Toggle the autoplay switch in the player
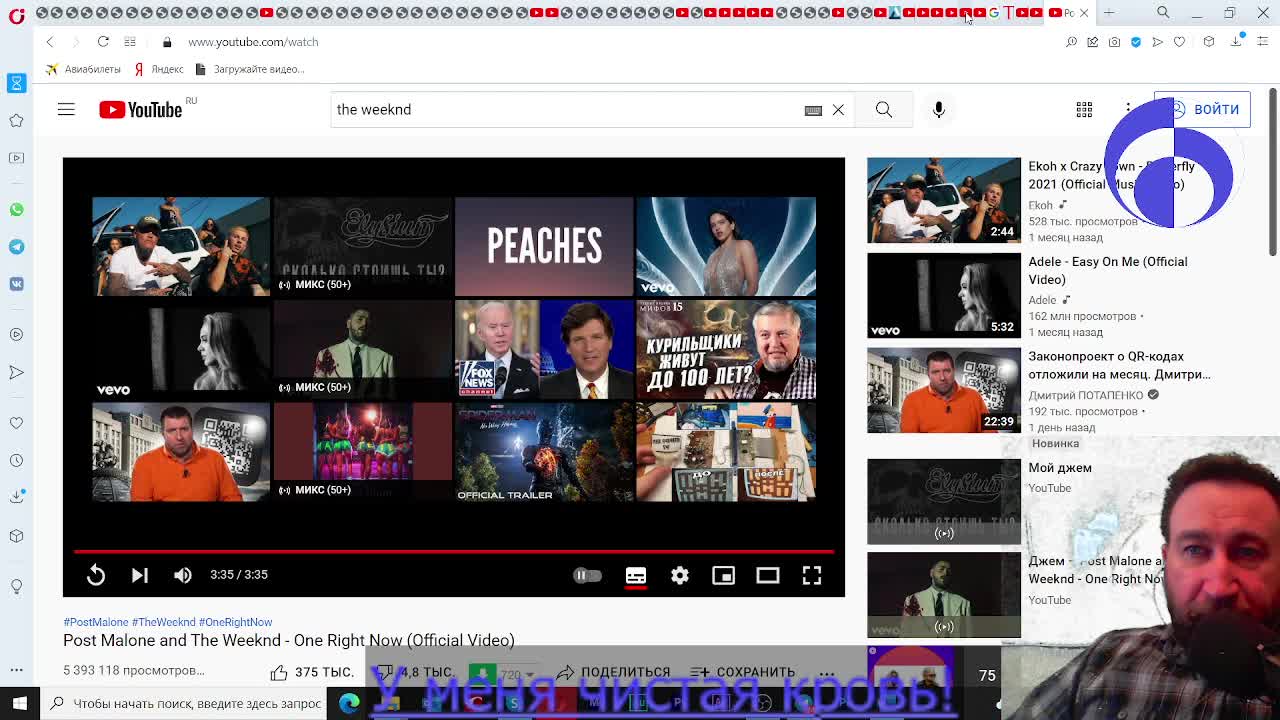This screenshot has width=1280, height=720. coord(587,575)
